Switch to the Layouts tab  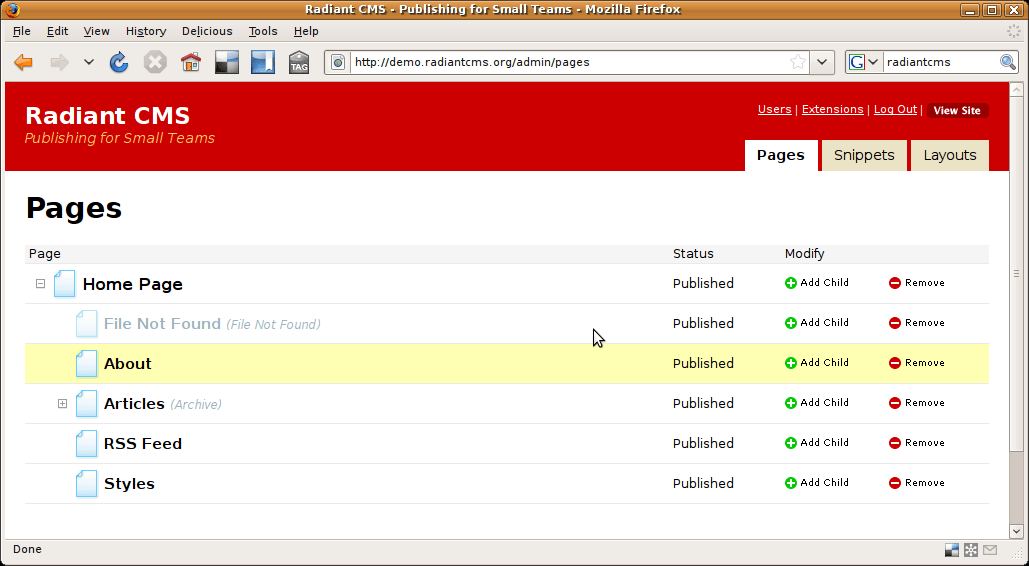tap(950, 156)
